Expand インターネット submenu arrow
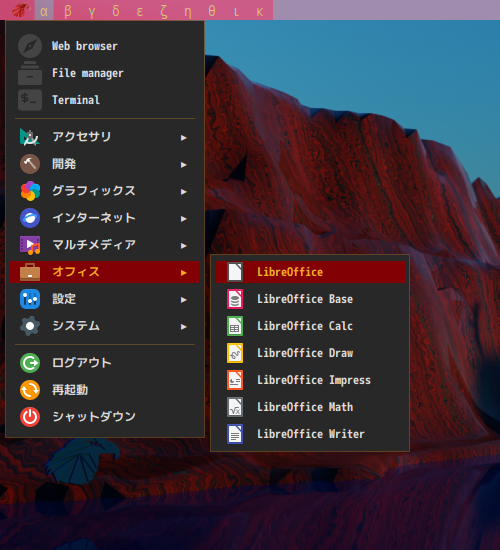This screenshot has width=500, height=550. pyautogui.click(x=184, y=219)
